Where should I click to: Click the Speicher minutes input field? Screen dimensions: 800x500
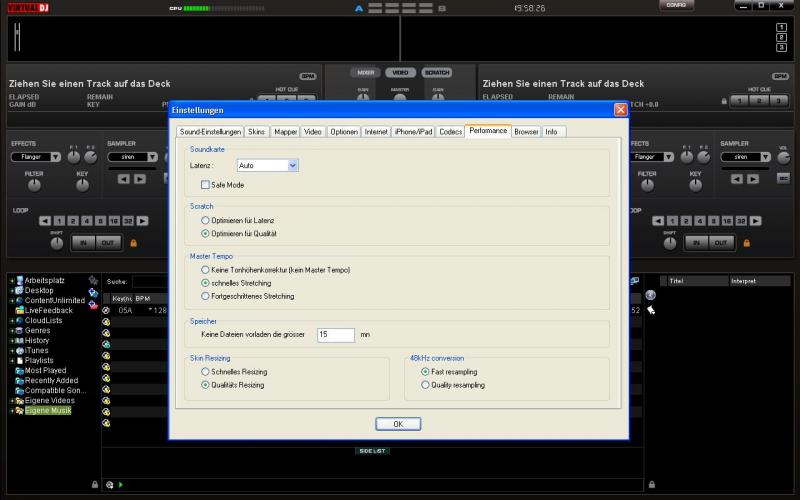[336, 335]
